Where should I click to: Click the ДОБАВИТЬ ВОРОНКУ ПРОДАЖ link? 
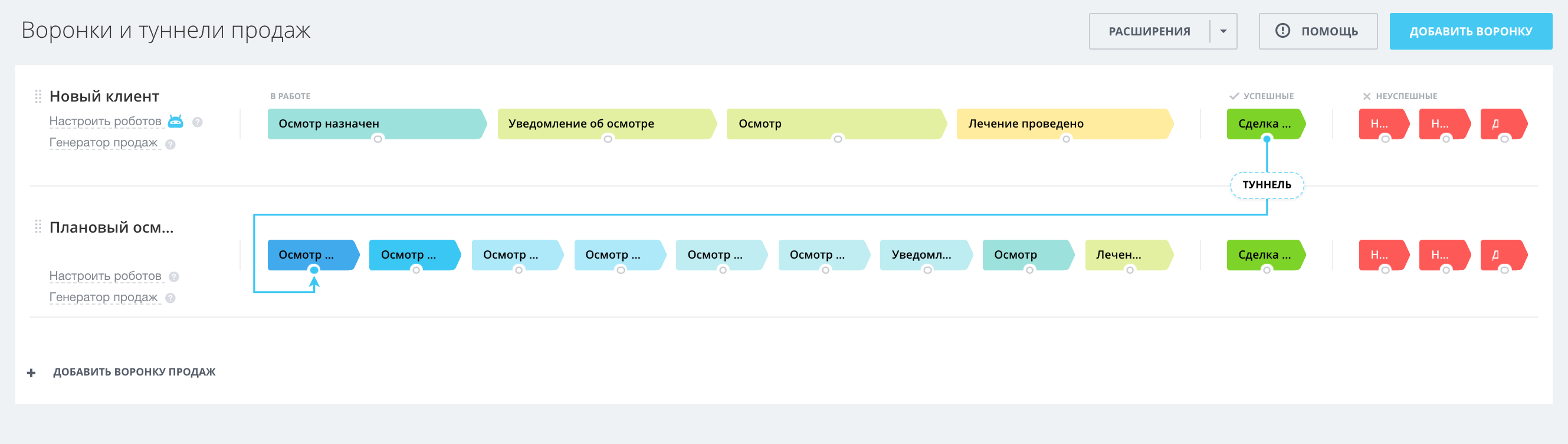tap(134, 372)
